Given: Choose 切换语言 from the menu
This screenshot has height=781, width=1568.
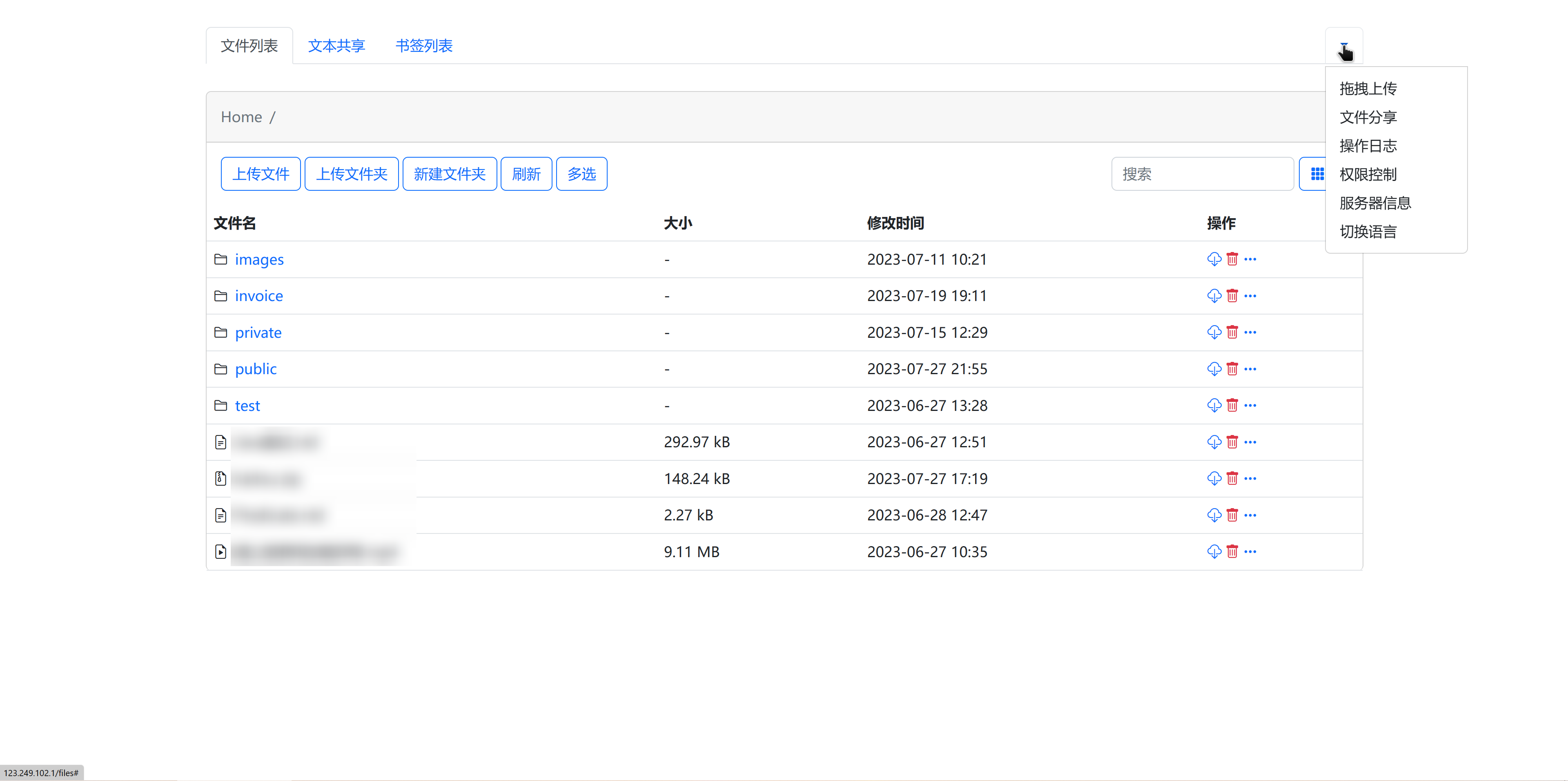Looking at the screenshot, I should tap(1368, 232).
